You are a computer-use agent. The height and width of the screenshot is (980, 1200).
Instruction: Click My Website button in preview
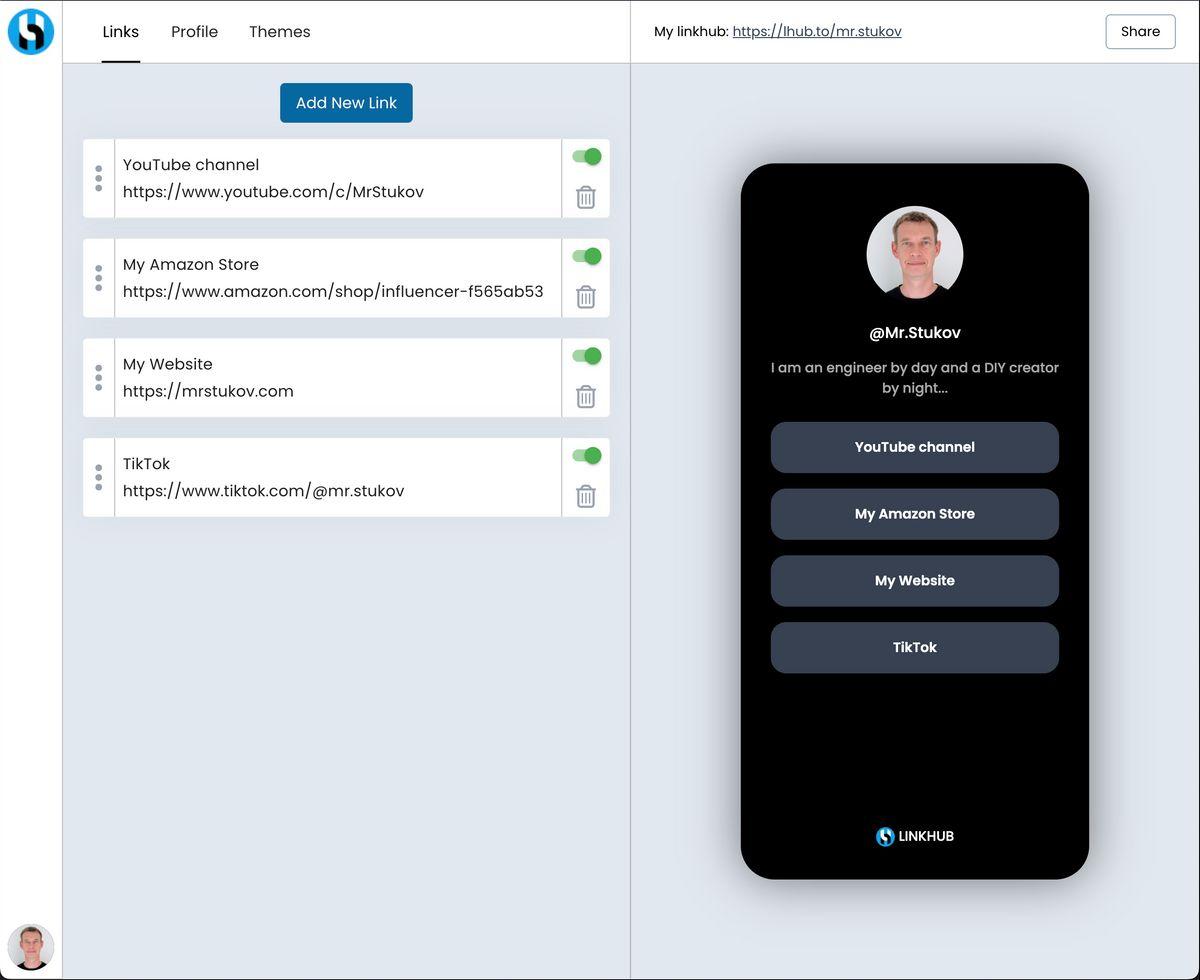[915, 581]
